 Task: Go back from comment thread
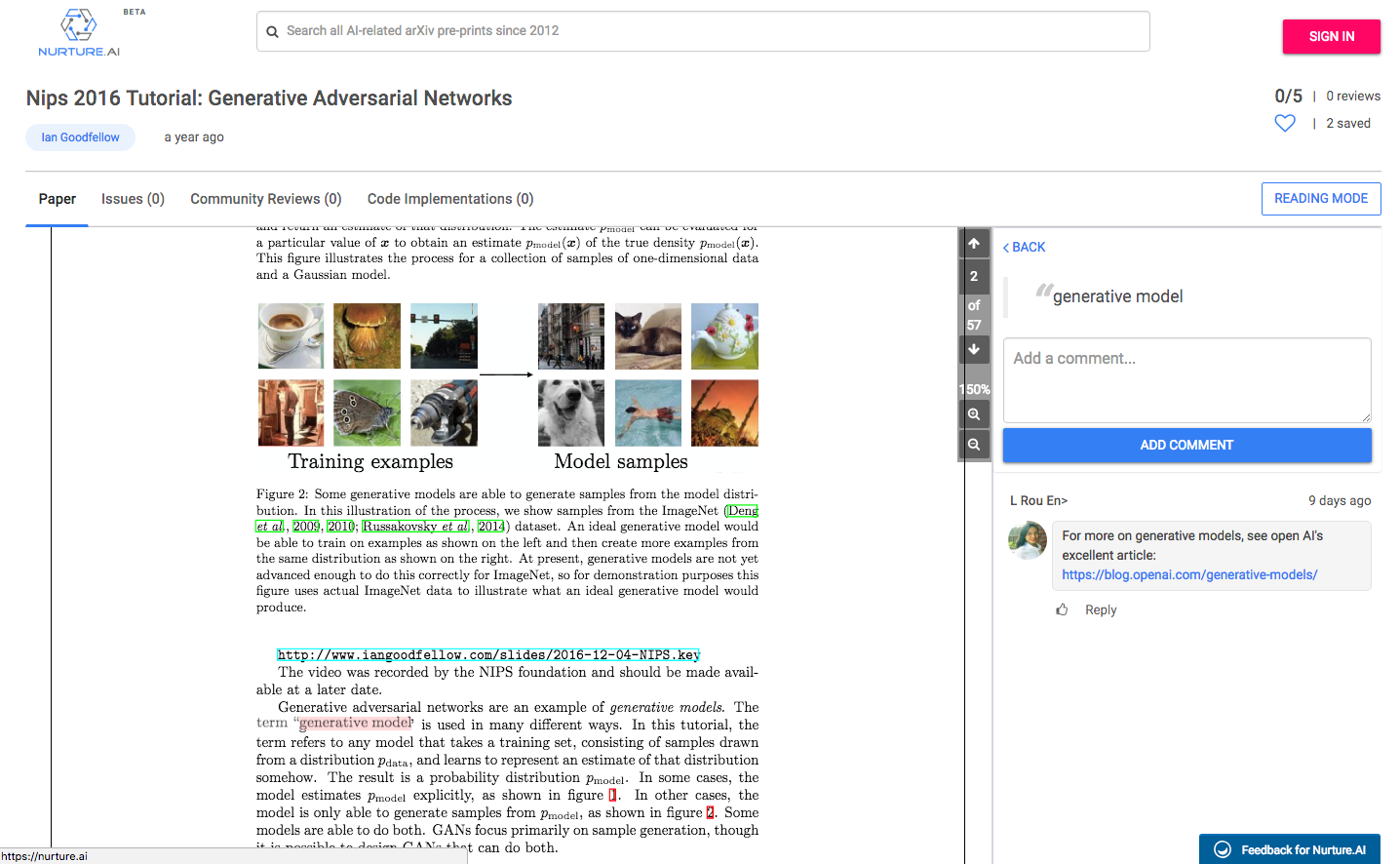(1024, 248)
